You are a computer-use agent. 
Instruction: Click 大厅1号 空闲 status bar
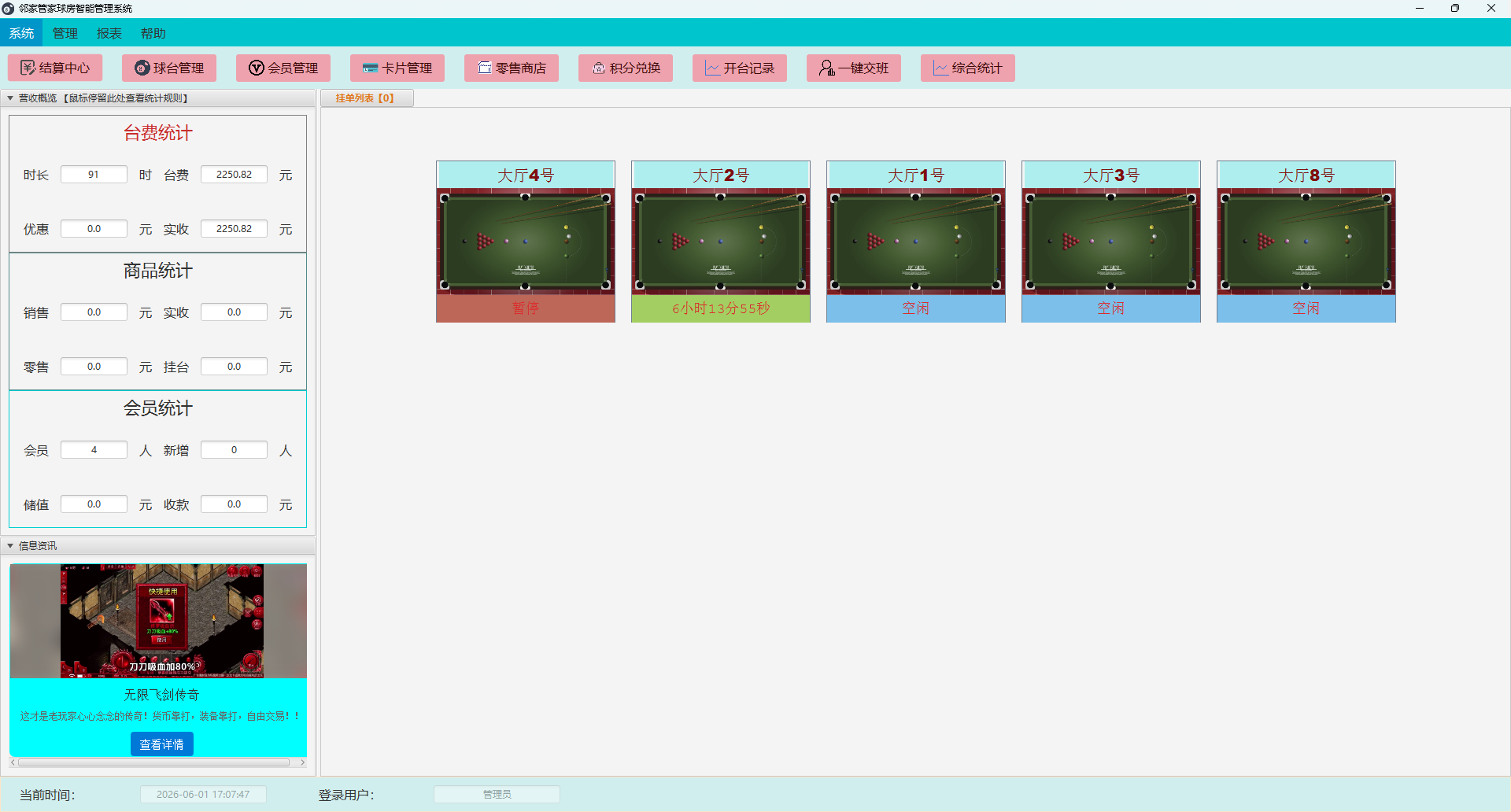[x=916, y=308]
